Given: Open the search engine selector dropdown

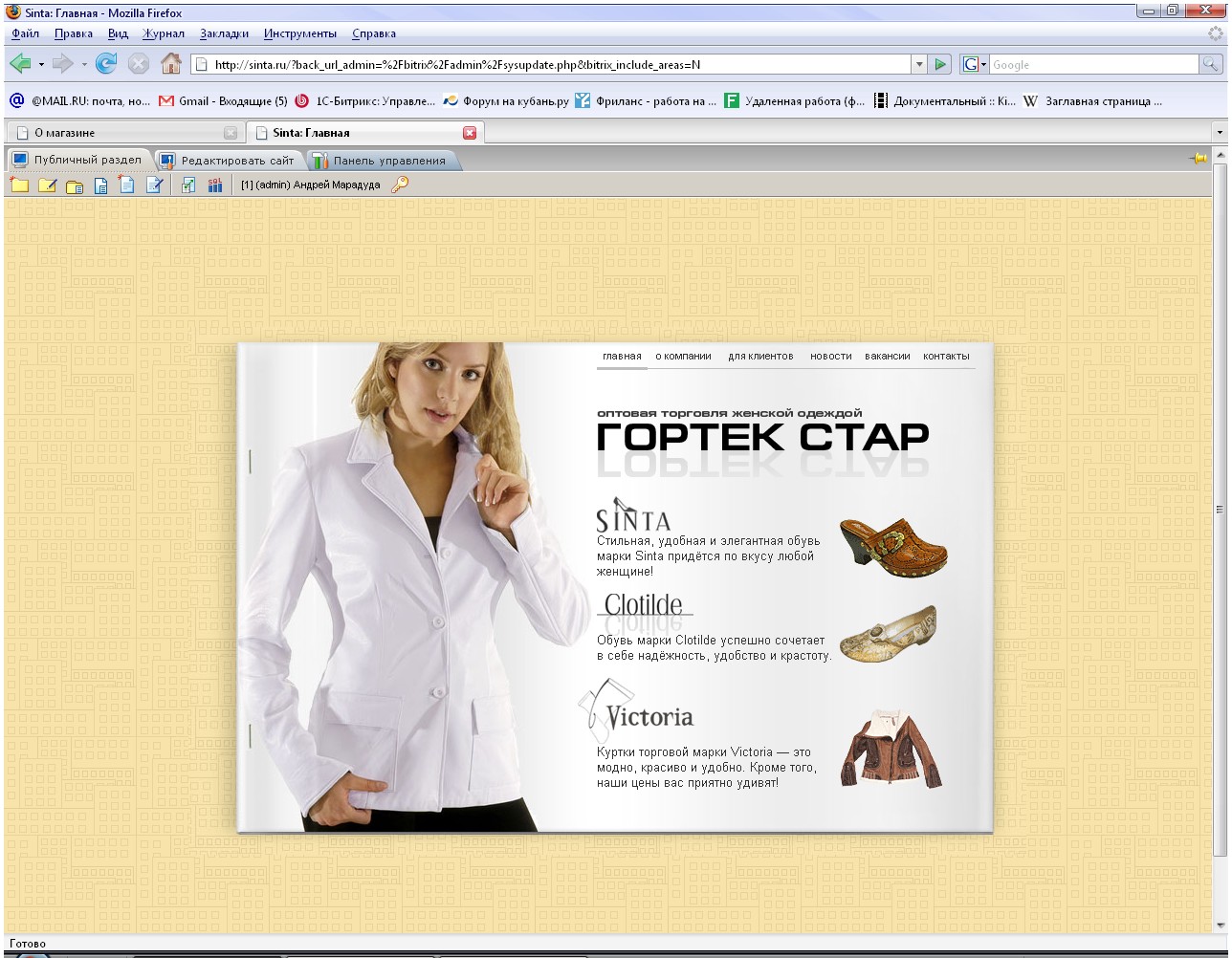Looking at the screenshot, I should [975, 64].
